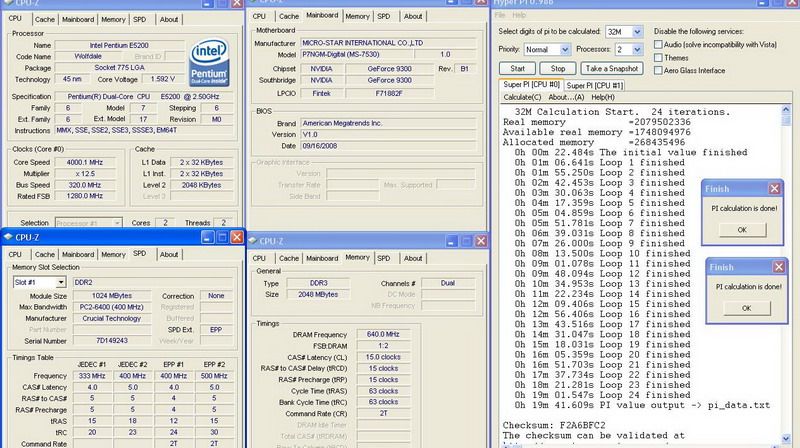The image size is (800, 448).
Task: Switch to the Super PI [CPU #0] tab
Action: tap(531, 84)
